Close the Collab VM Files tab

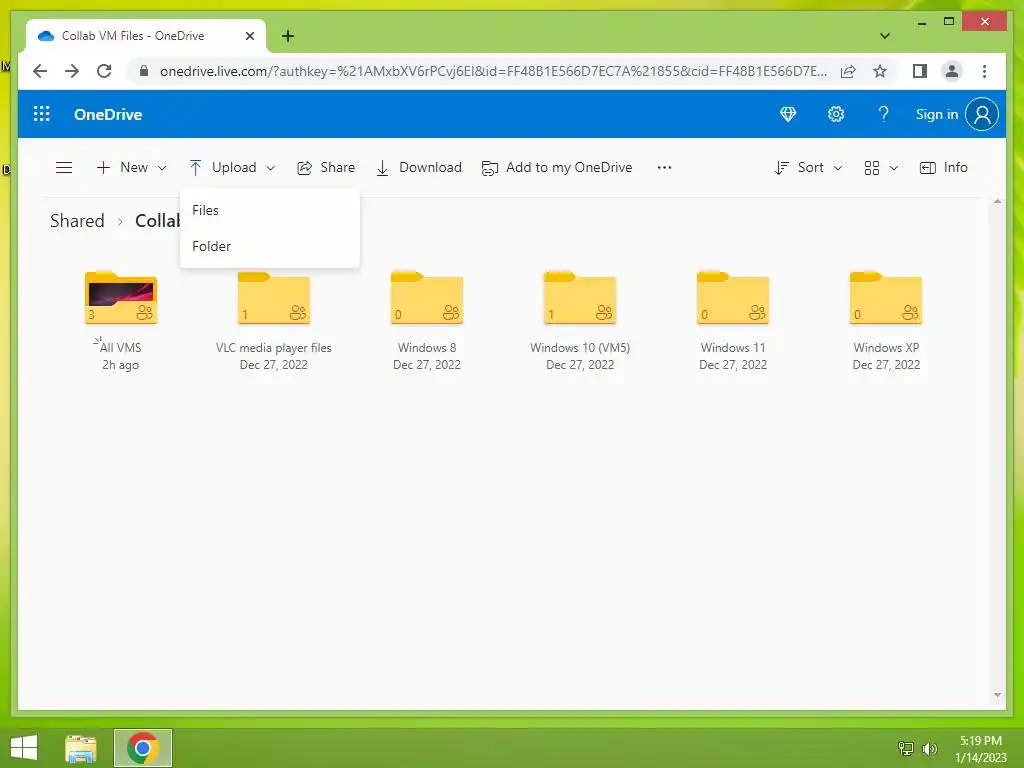coord(249,36)
